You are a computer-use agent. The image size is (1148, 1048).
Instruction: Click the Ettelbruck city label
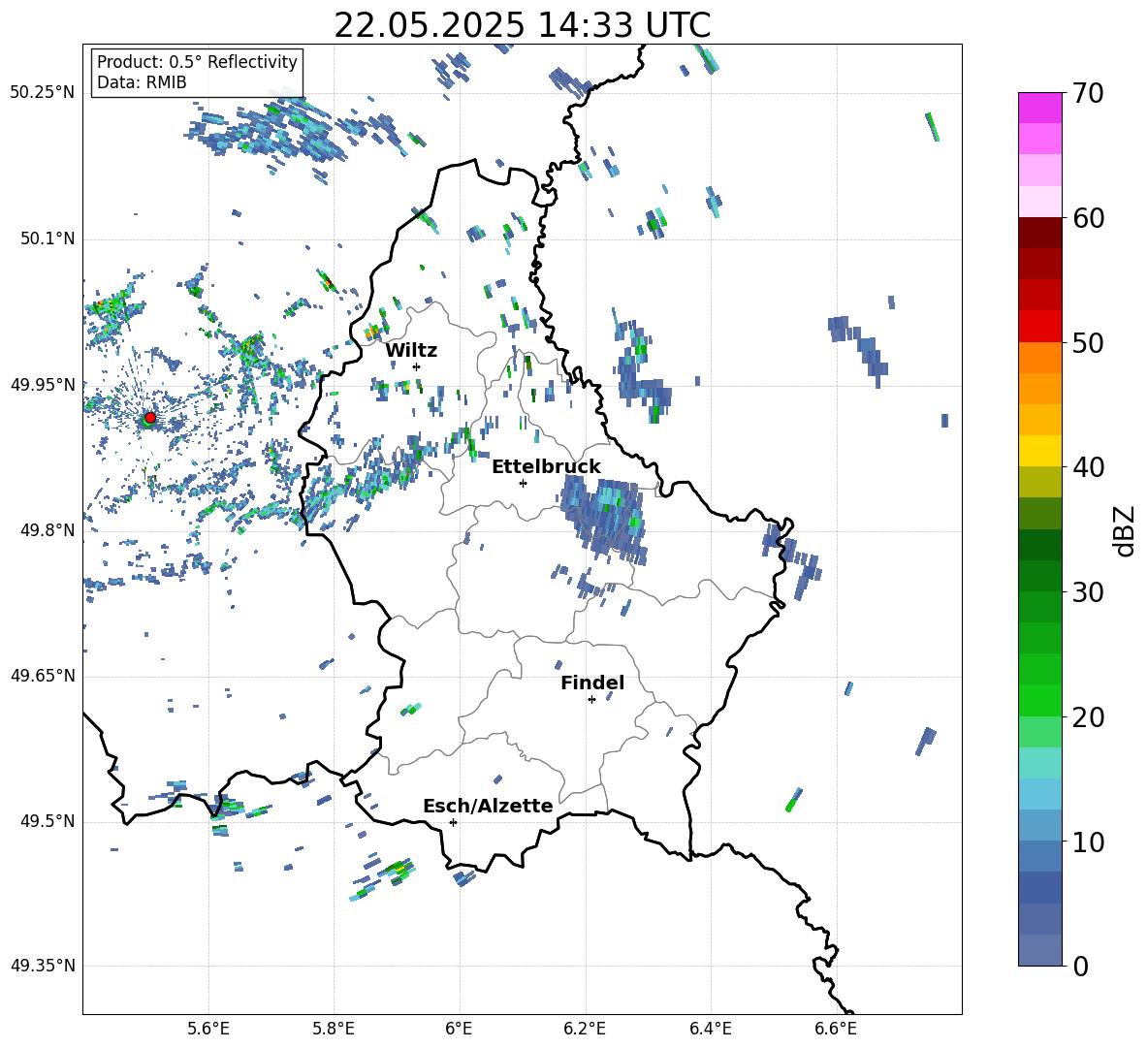pyautogui.click(x=546, y=467)
